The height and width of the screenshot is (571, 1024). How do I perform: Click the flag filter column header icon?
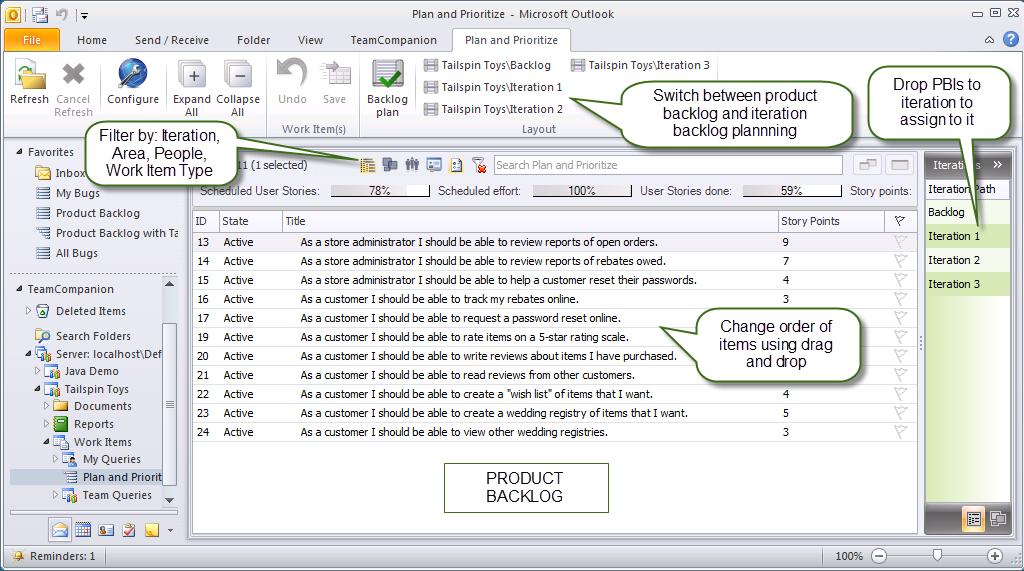(899, 221)
